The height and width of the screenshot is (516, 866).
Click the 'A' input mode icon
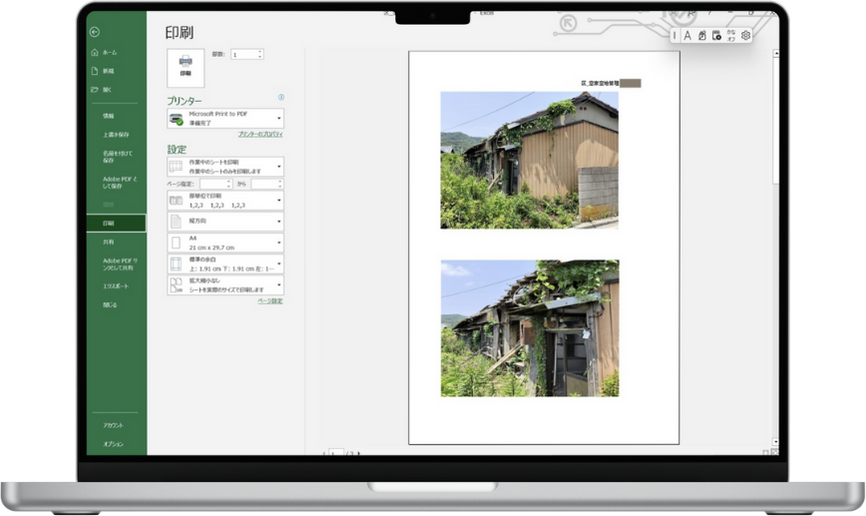687,35
